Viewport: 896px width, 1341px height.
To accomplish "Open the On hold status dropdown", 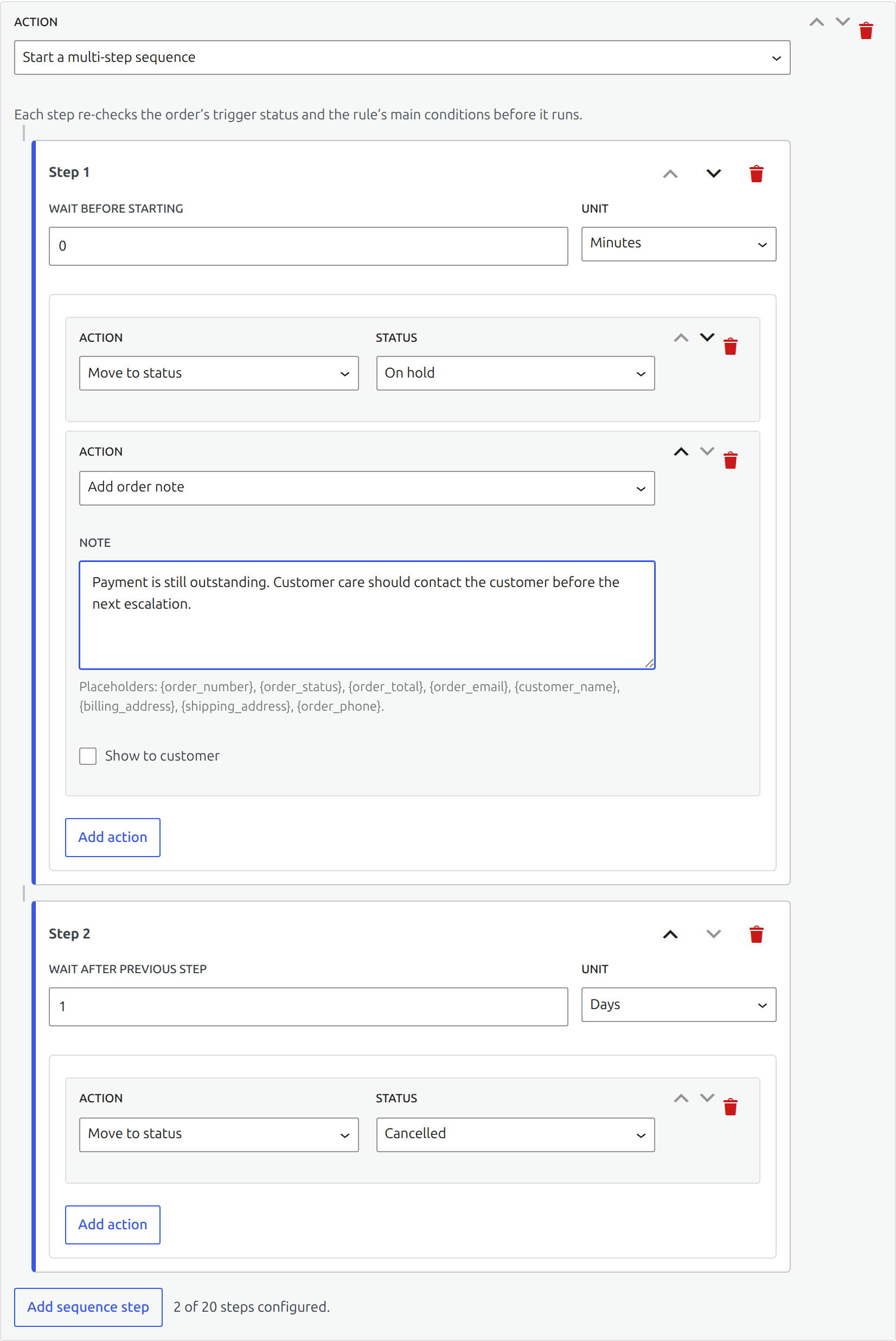I will coord(515,373).
